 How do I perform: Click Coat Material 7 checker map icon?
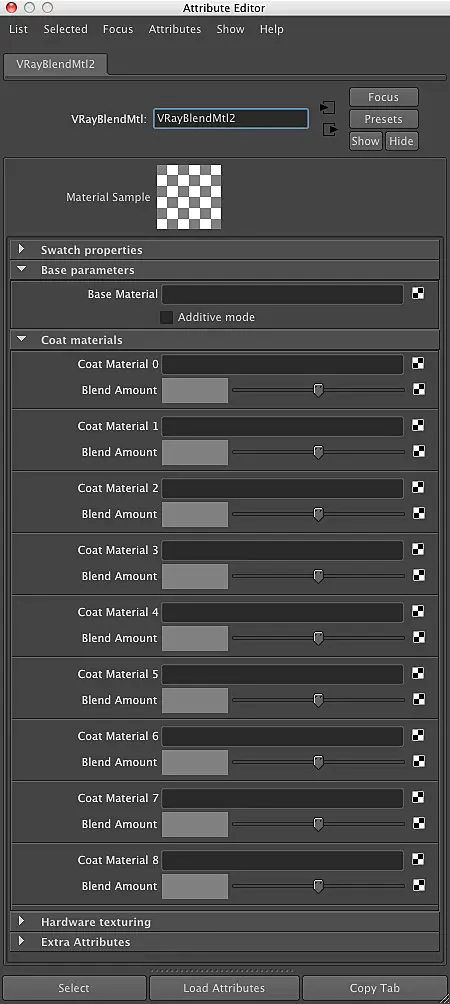418,798
